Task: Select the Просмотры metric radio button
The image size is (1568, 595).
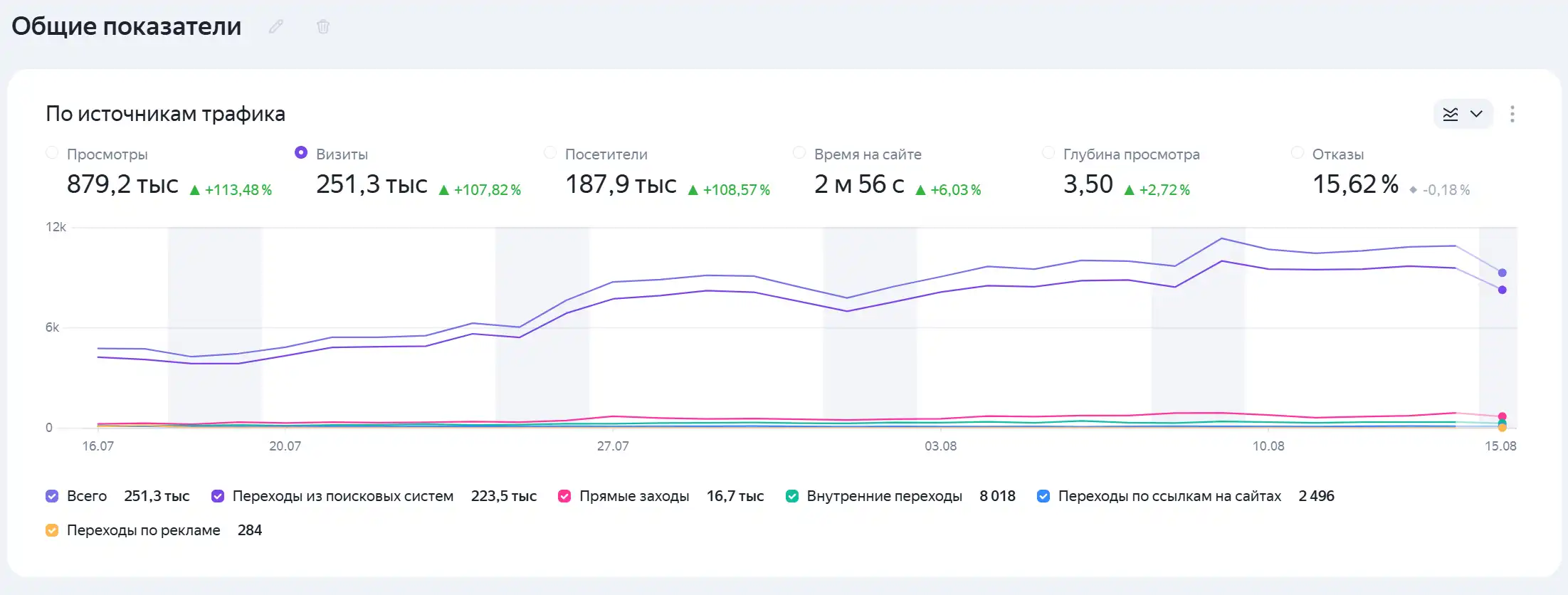Action: (52, 153)
